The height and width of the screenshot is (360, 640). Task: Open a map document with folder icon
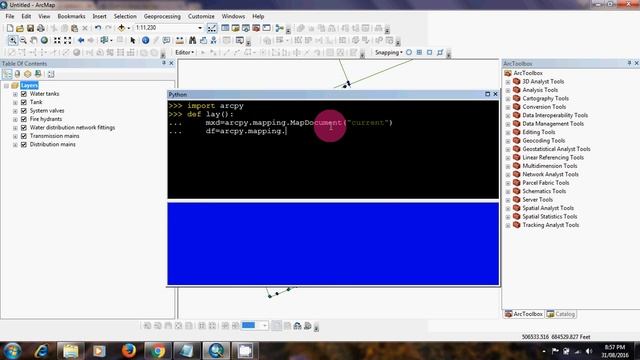tap(20, 28)
